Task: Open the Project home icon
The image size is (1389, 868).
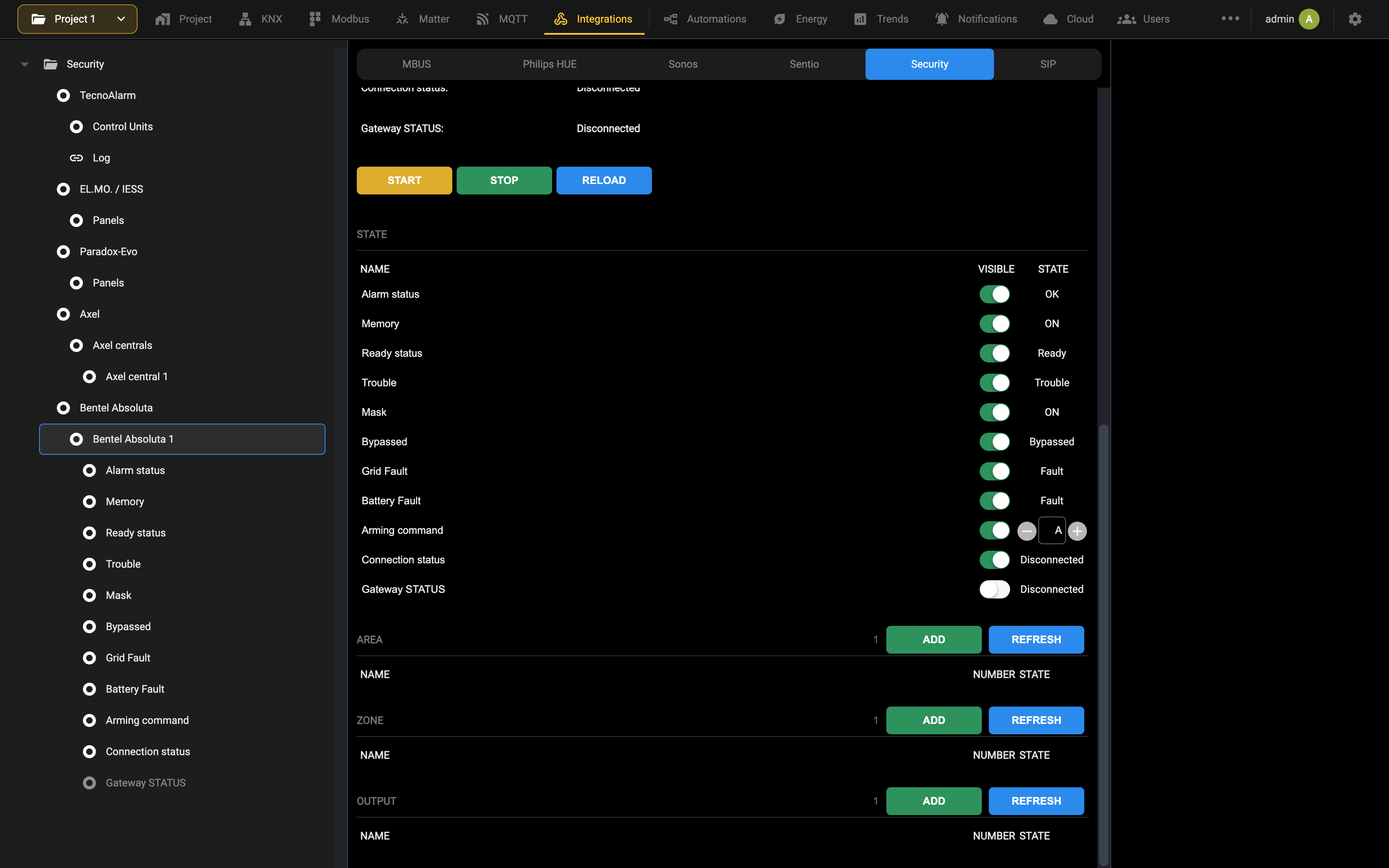Action: click(x=162, y=19)
